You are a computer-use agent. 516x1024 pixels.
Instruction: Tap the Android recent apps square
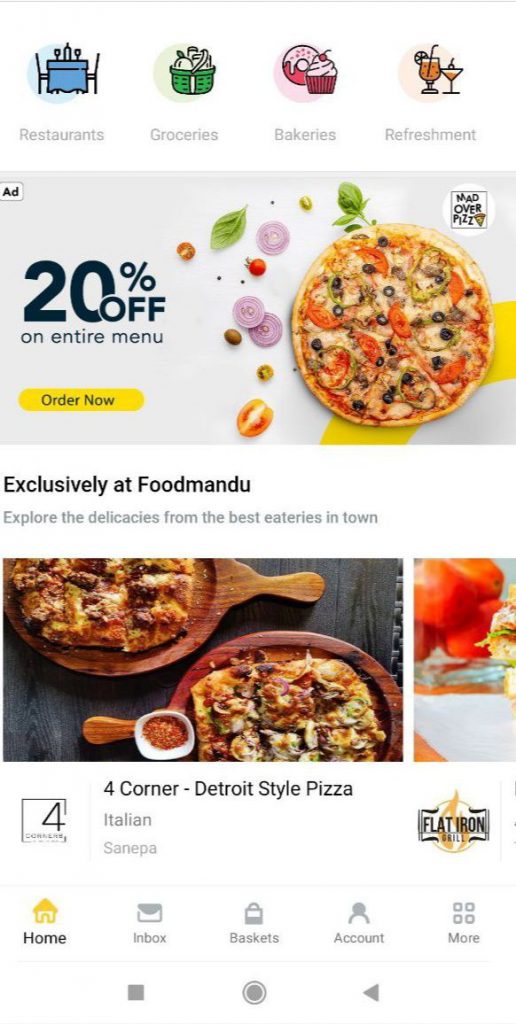136,993
